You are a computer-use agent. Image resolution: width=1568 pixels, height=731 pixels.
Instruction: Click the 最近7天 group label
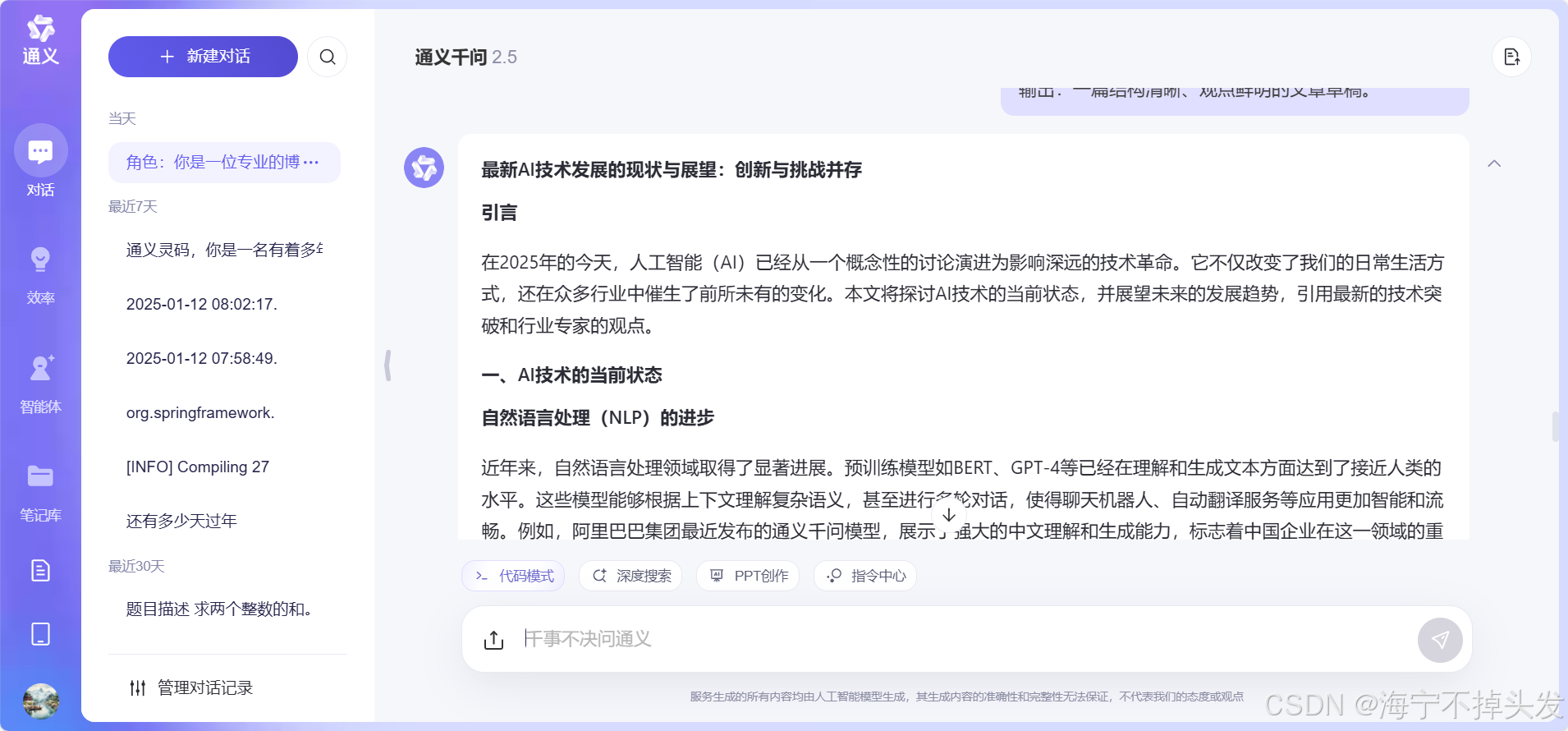pos(133,206)
